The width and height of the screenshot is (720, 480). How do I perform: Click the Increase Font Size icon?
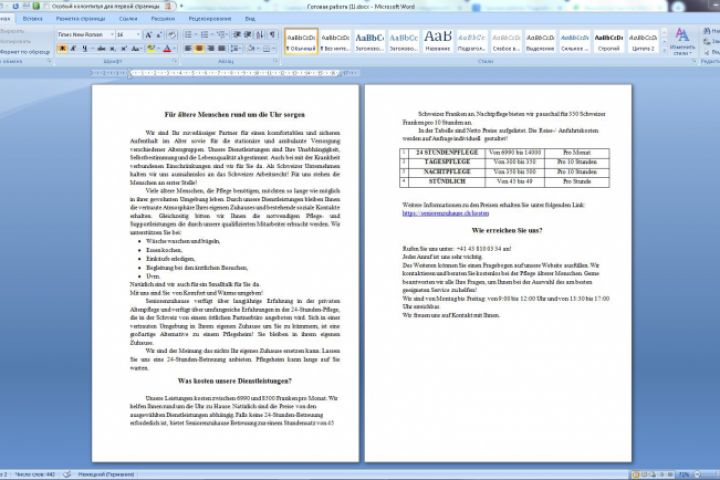(148, 35)
